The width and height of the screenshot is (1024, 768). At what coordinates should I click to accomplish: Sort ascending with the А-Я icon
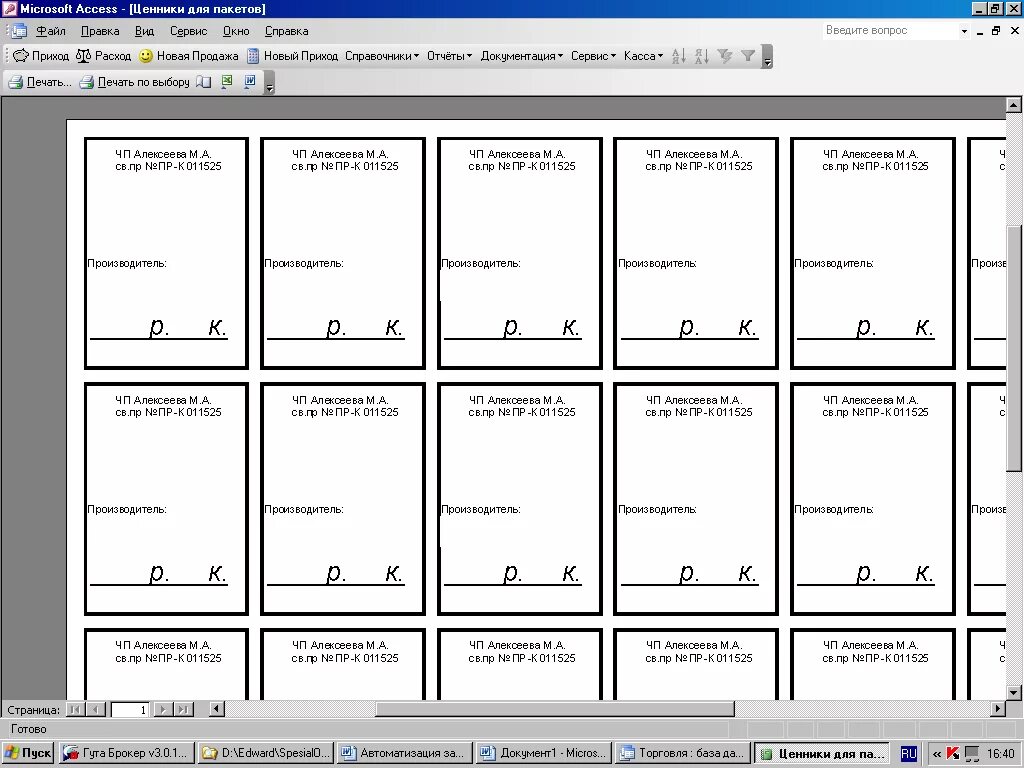click(x=679, y=56)
